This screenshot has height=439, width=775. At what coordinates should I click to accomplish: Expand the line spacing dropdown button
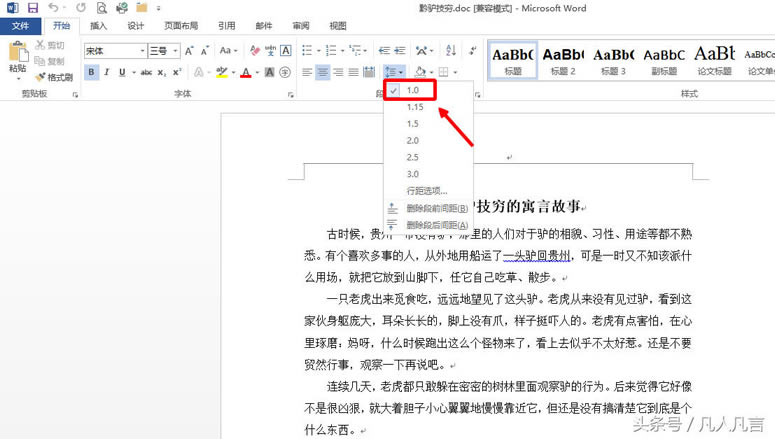point(395,72)
